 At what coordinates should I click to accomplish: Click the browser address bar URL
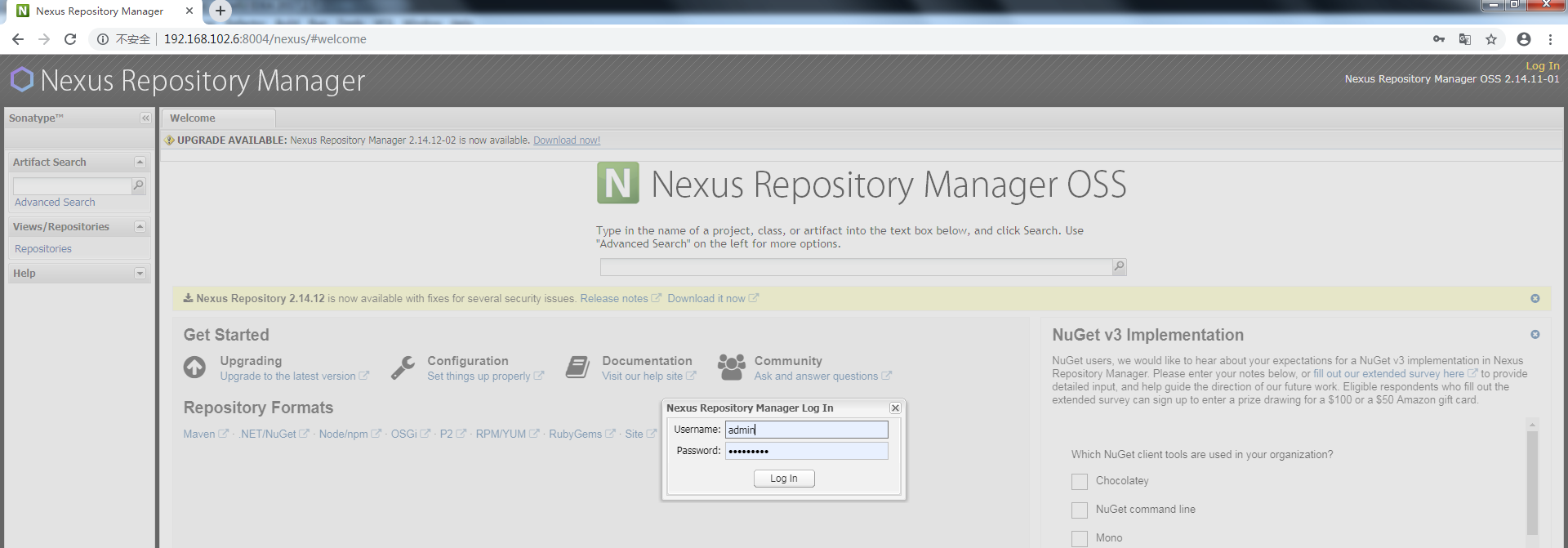265,39
